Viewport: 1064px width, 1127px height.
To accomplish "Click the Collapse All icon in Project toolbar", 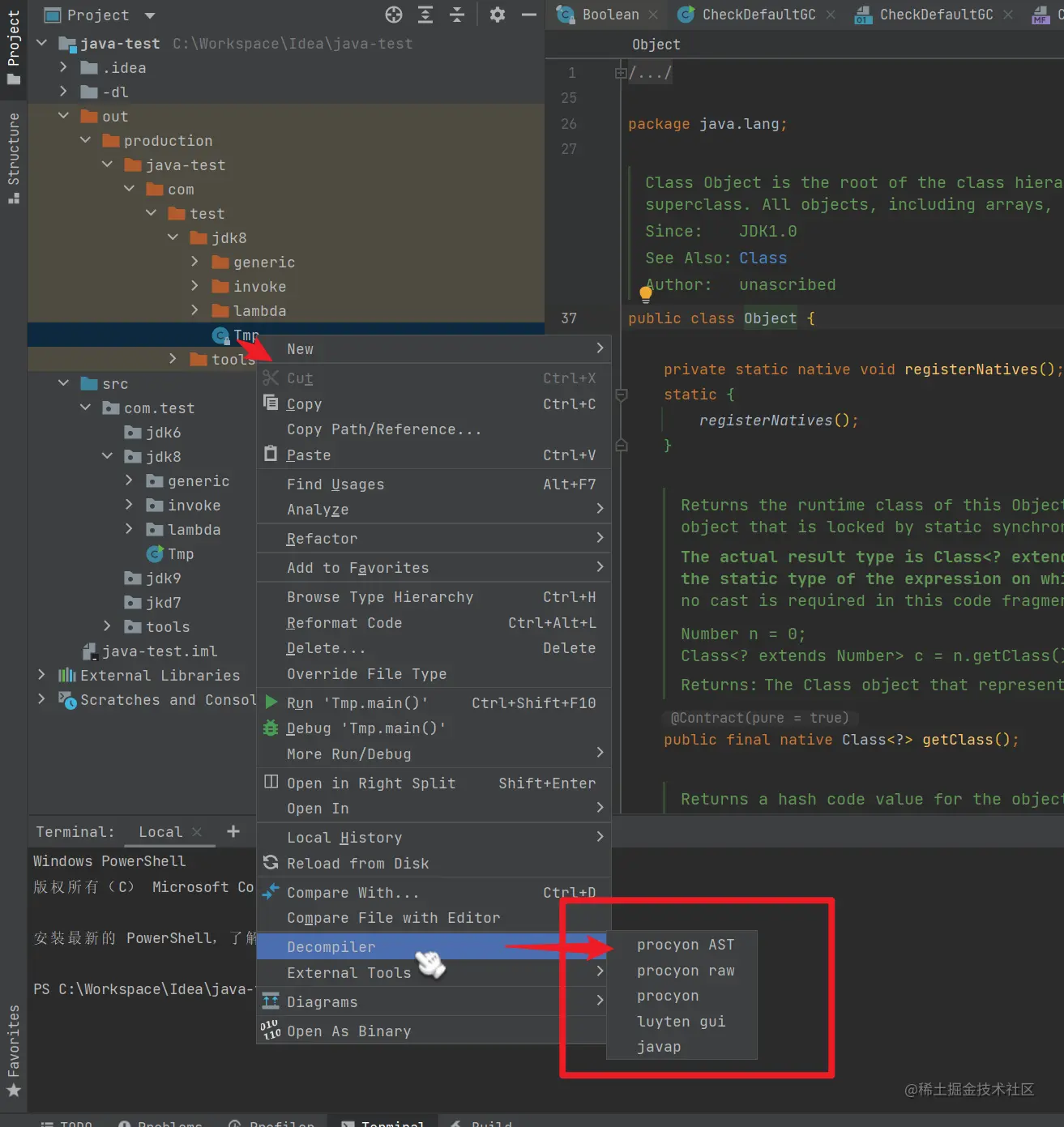I will point(457,15).
